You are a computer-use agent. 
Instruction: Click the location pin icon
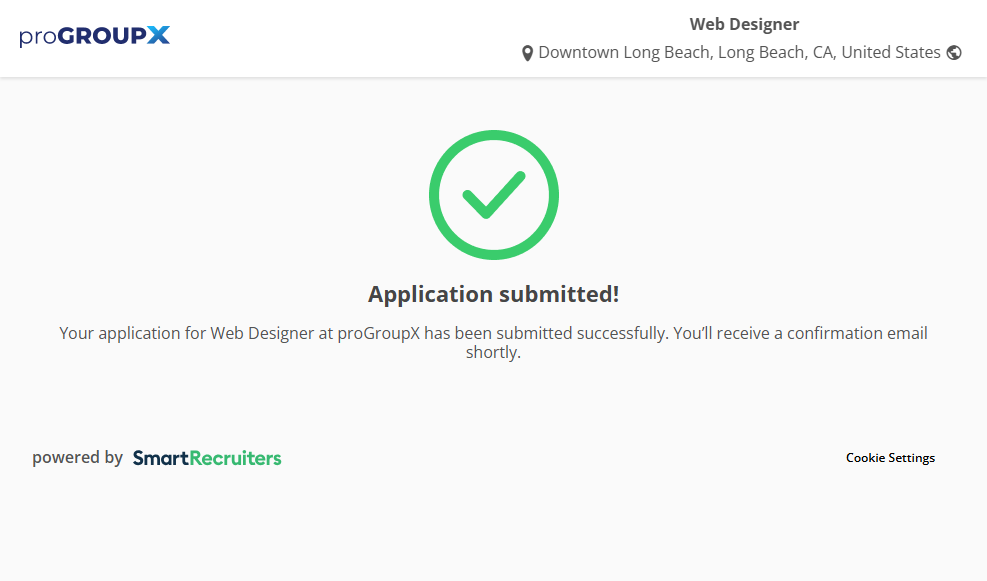pos(527,53)
